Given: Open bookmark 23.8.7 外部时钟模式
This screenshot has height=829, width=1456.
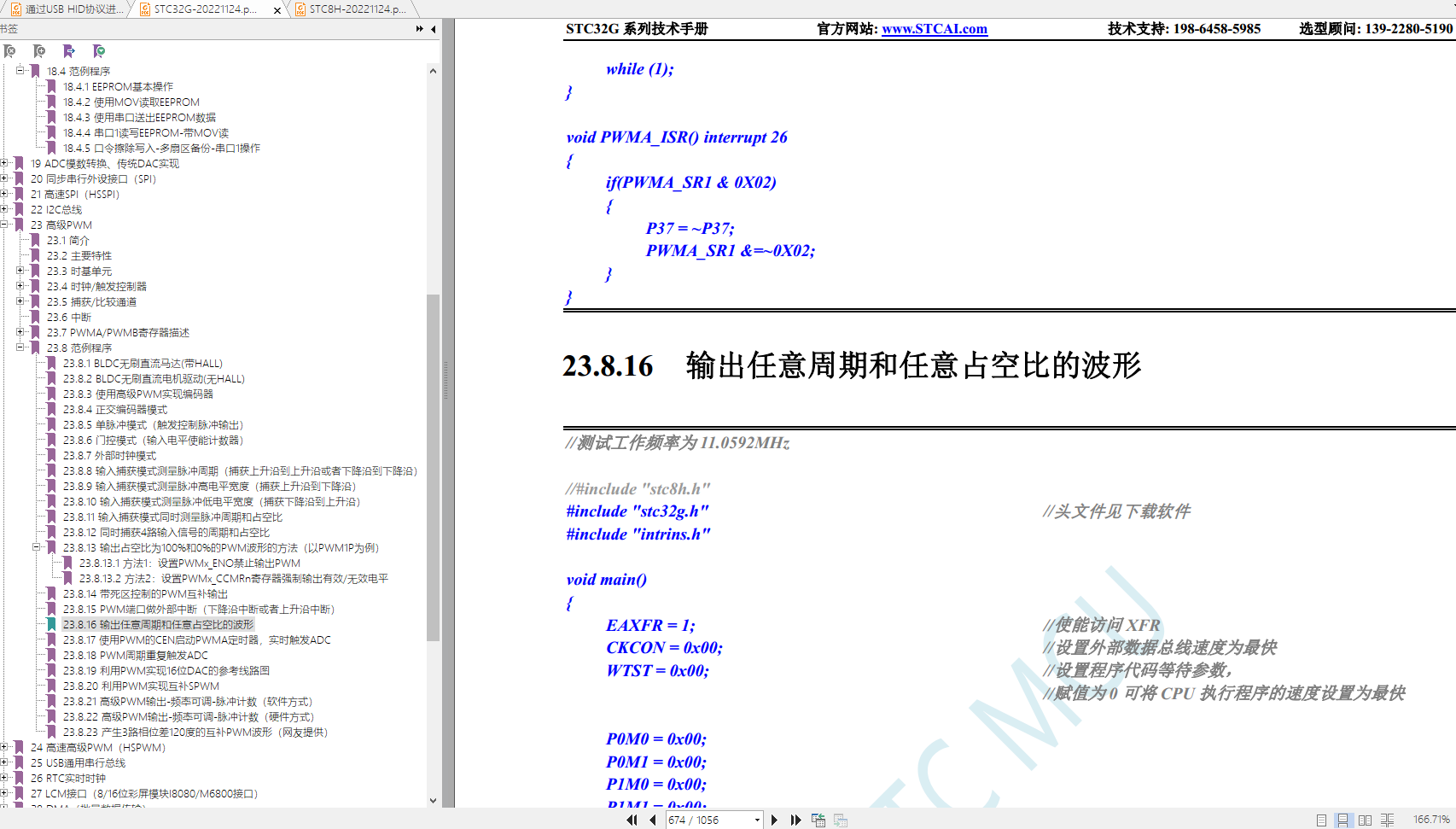Looking at the screenshot, I should click(109, 456).
